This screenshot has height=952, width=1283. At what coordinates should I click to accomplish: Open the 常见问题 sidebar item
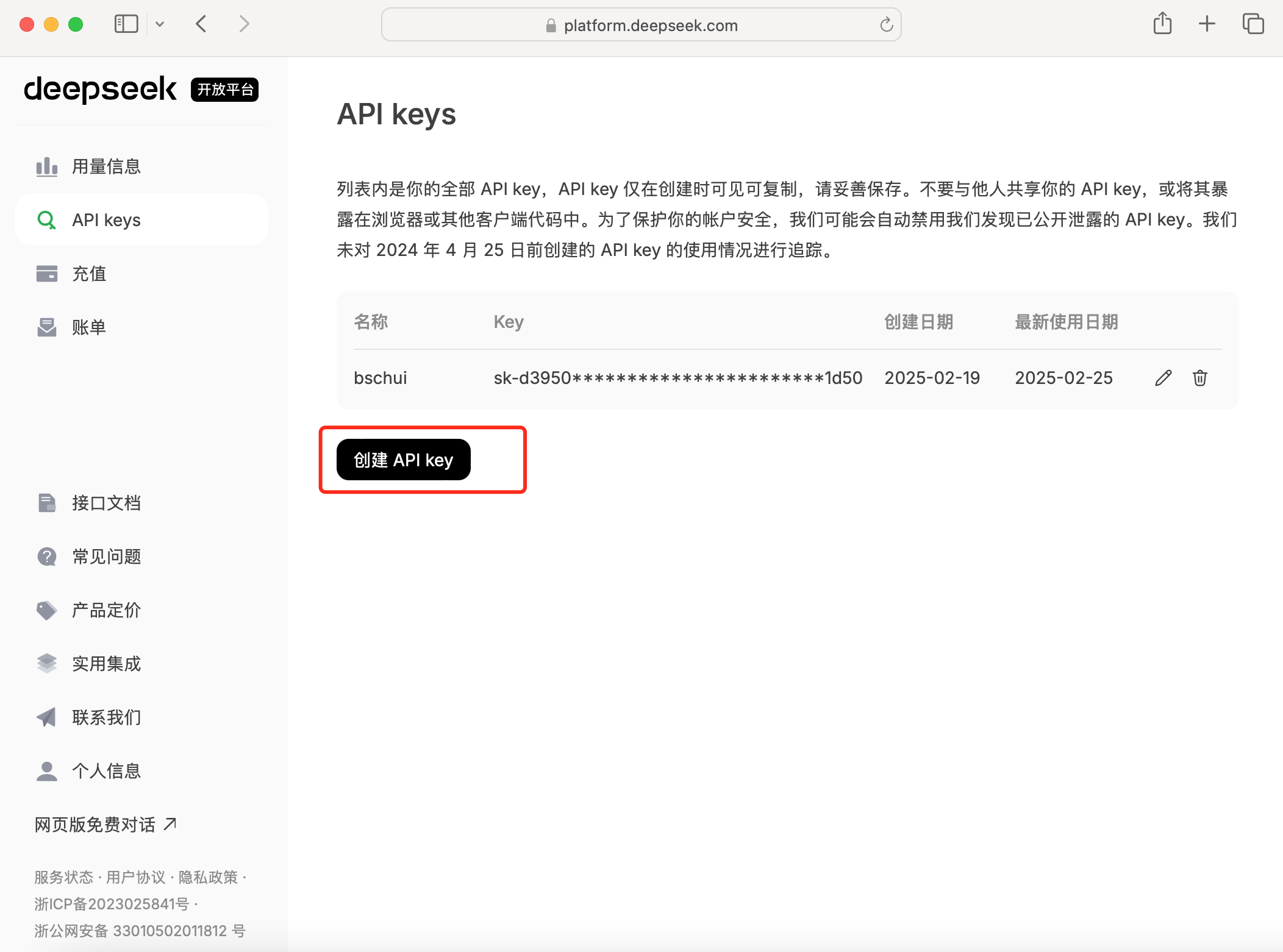click(141, 556)
